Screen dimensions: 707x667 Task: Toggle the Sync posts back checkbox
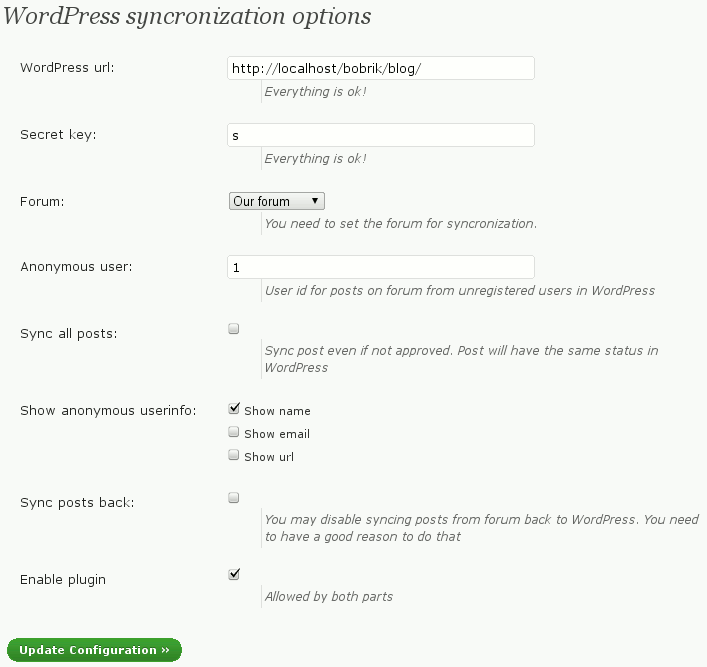234,497
